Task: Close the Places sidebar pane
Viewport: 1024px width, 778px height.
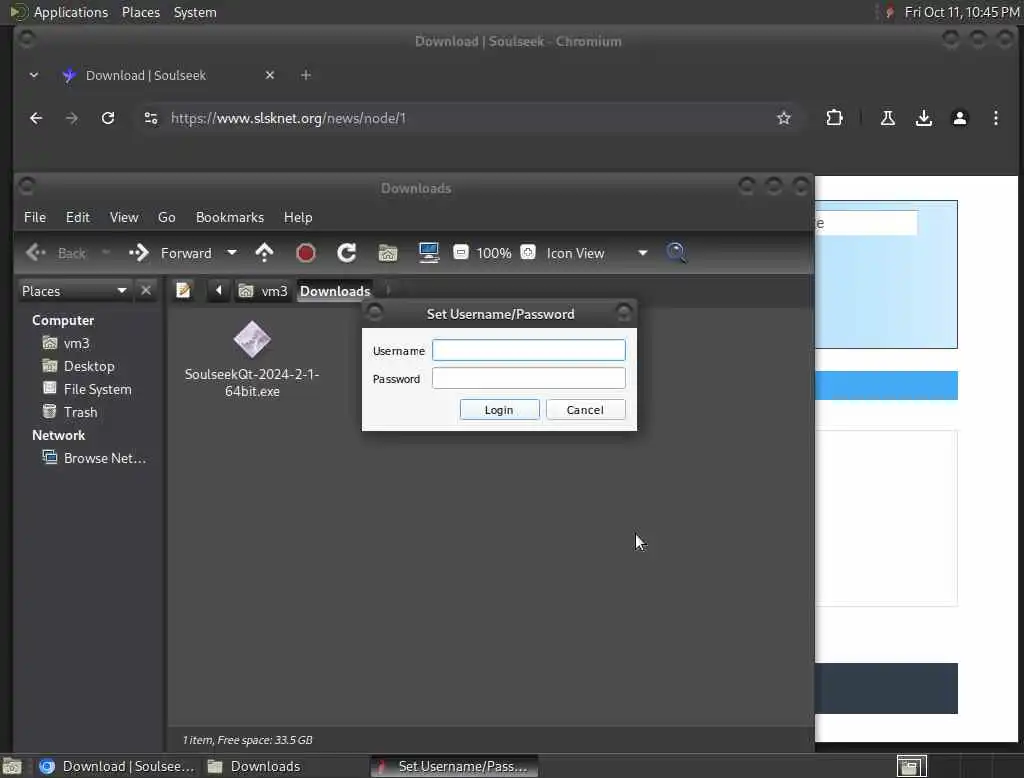Action: 146,290
